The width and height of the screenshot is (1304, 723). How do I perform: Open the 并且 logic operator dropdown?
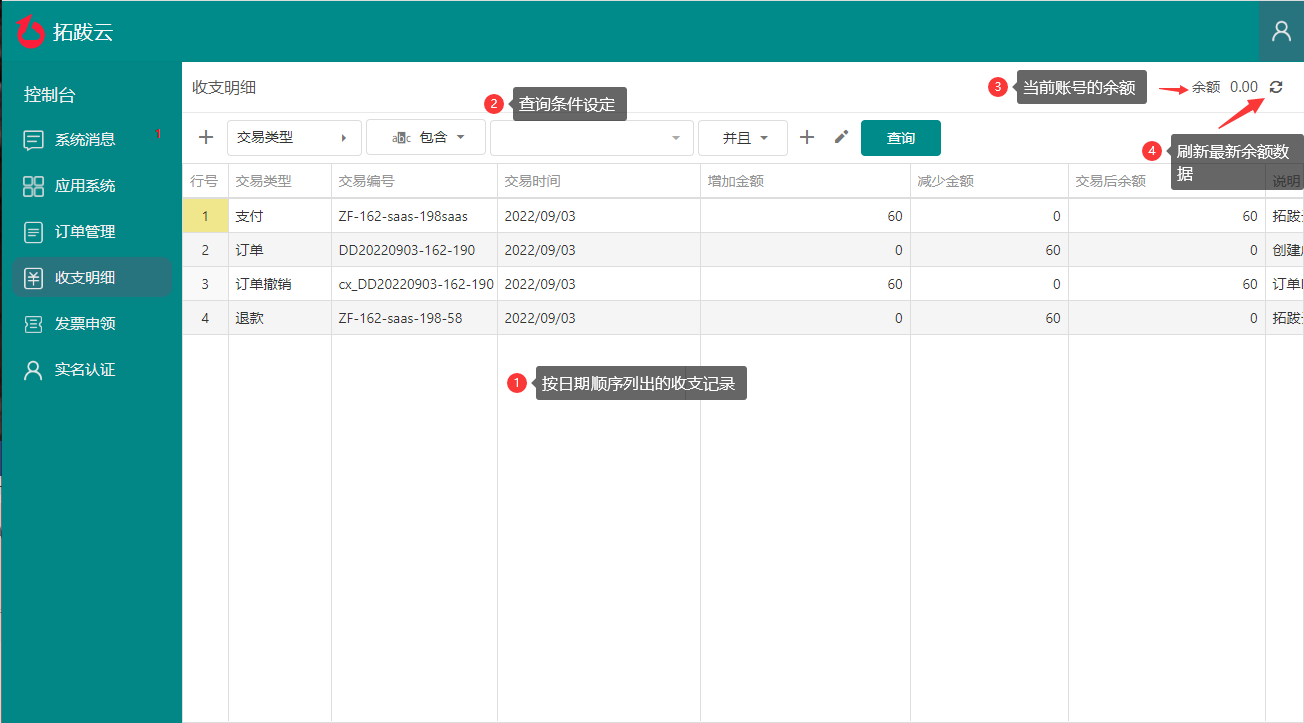pos(743,137)
